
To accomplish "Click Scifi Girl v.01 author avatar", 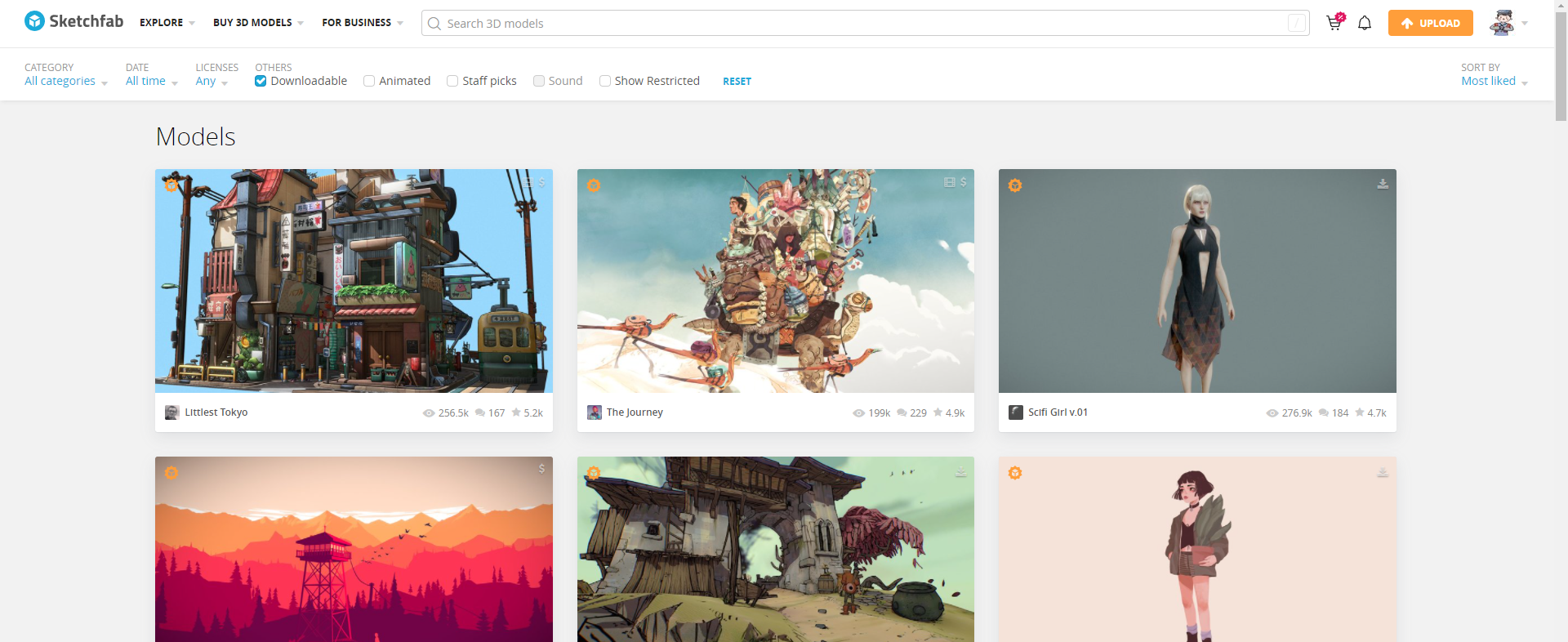I will click(1015, 412).
